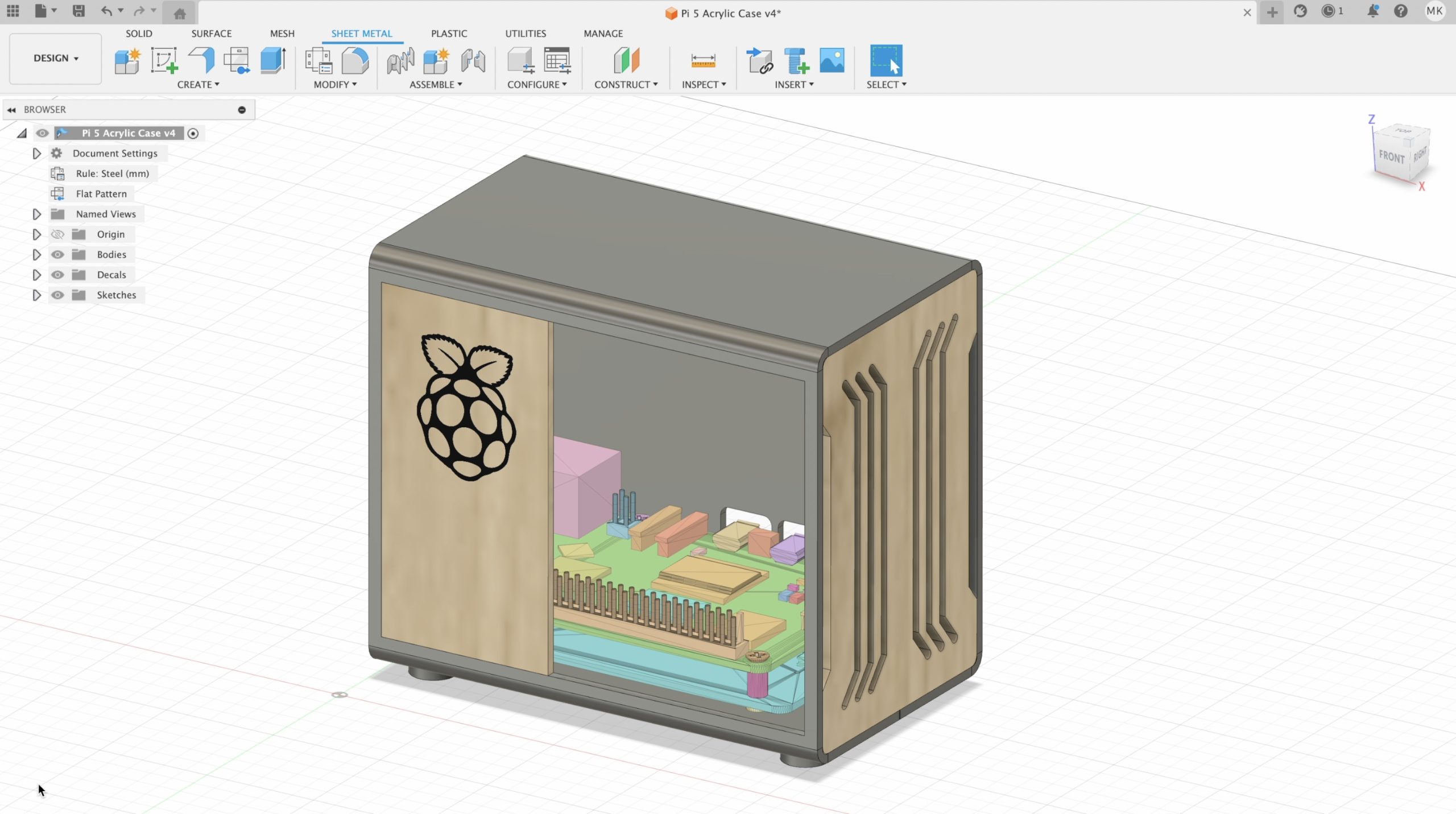Click the Joint assemble icon

pyautogui.click(x=400, y=60)
